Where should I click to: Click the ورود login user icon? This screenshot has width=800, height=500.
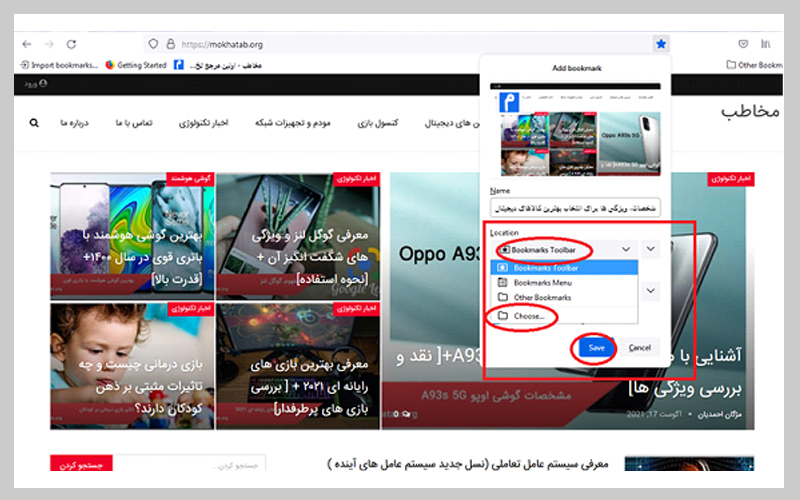pos(36,84)
